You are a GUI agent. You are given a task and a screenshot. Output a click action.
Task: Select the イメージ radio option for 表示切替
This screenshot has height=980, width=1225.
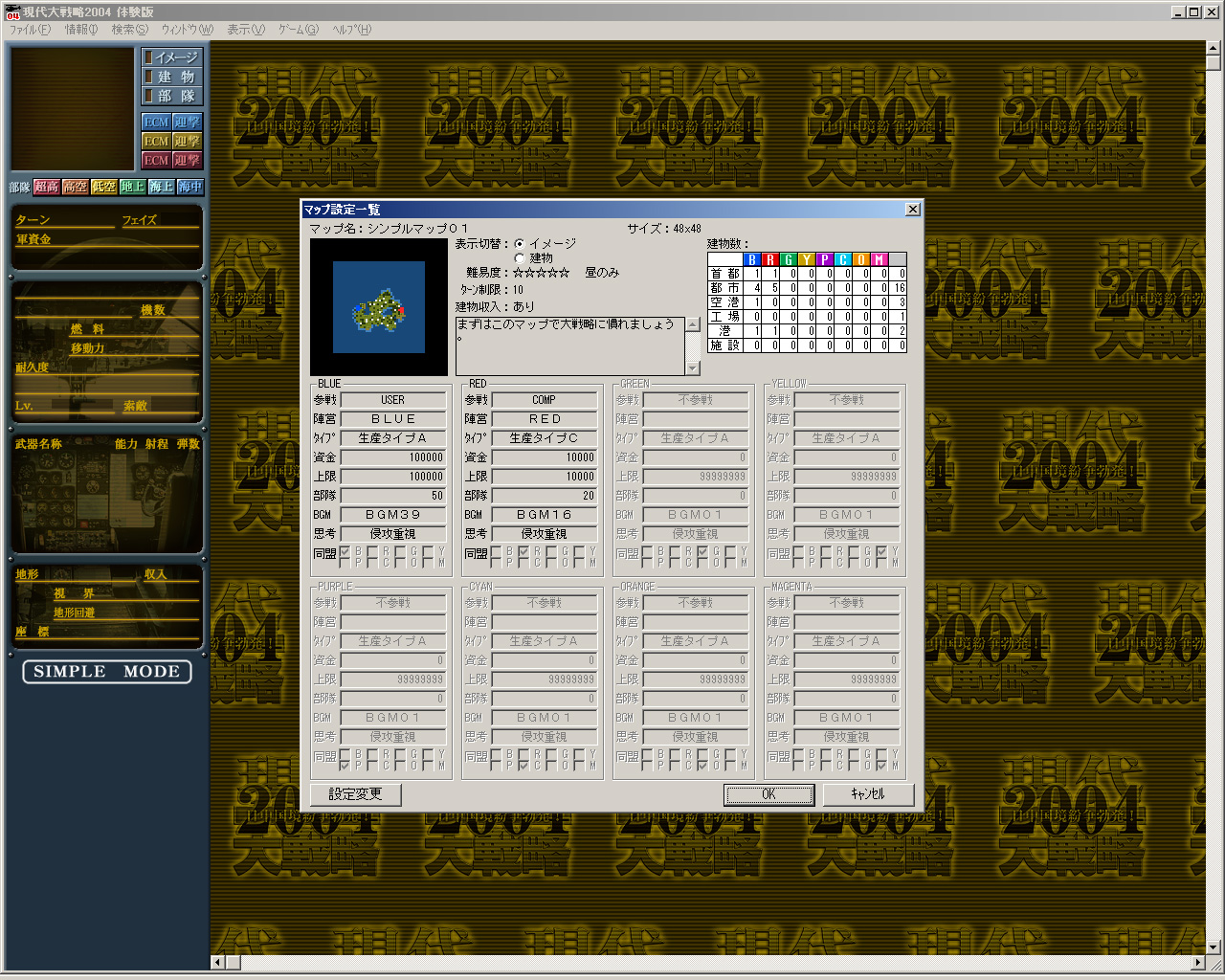[x=520, y=244]
